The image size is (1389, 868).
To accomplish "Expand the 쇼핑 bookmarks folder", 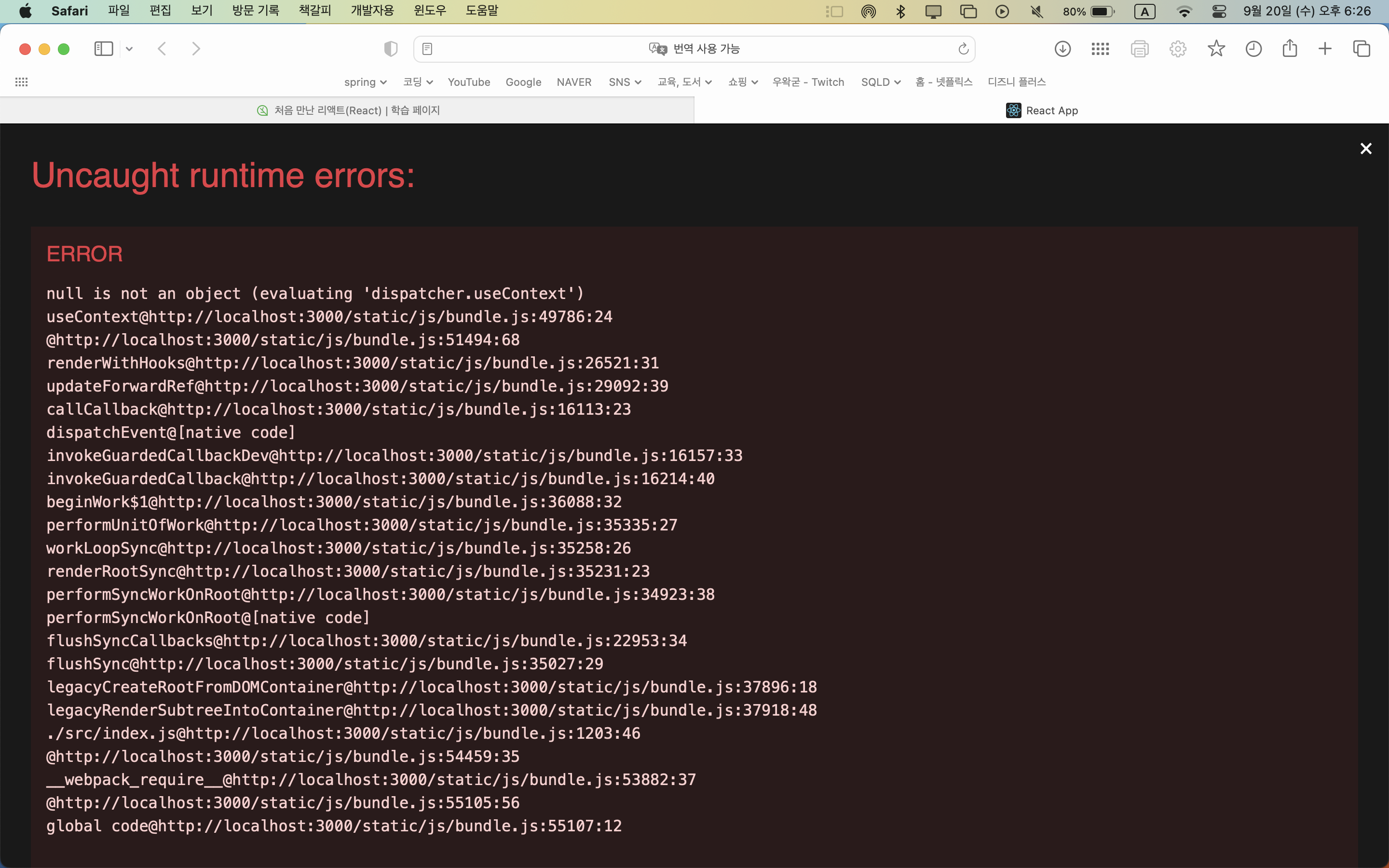I will (743, 82).
